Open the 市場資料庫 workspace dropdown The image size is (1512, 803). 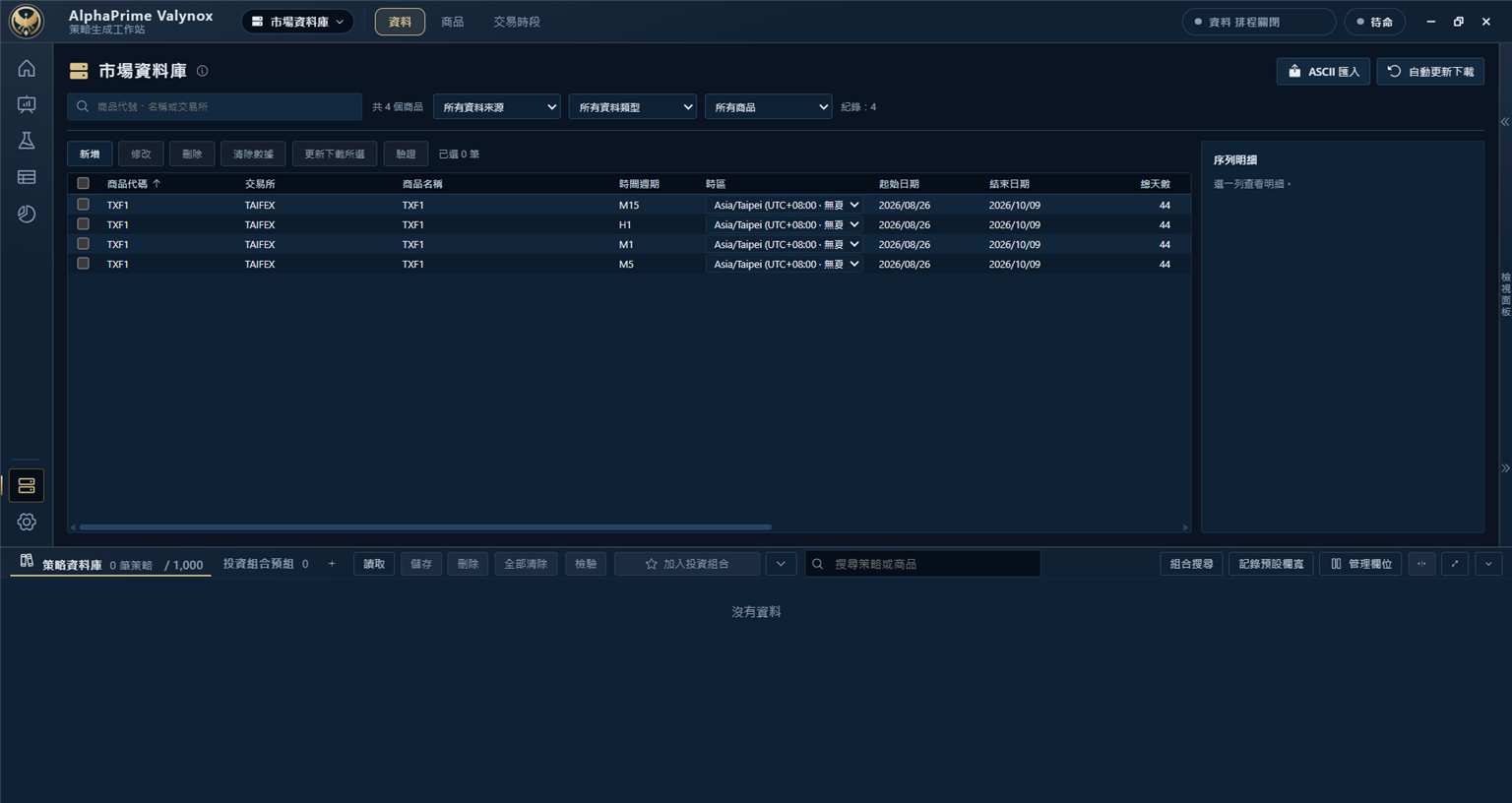point(297,22)
